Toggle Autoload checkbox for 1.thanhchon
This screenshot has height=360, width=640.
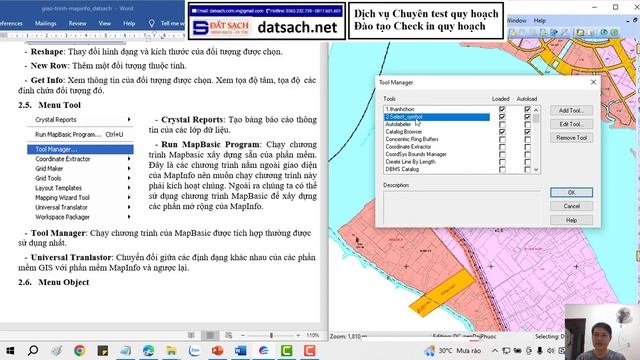point(527,109)
